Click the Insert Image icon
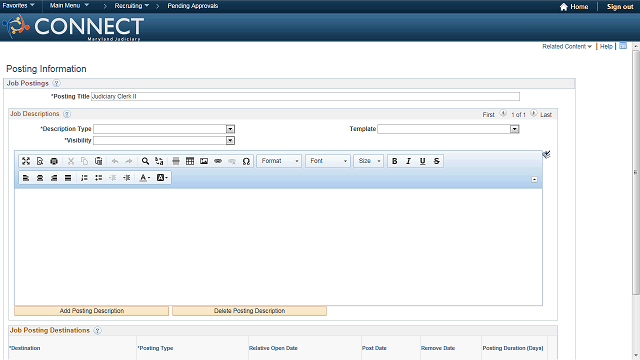 click(204, 161)
